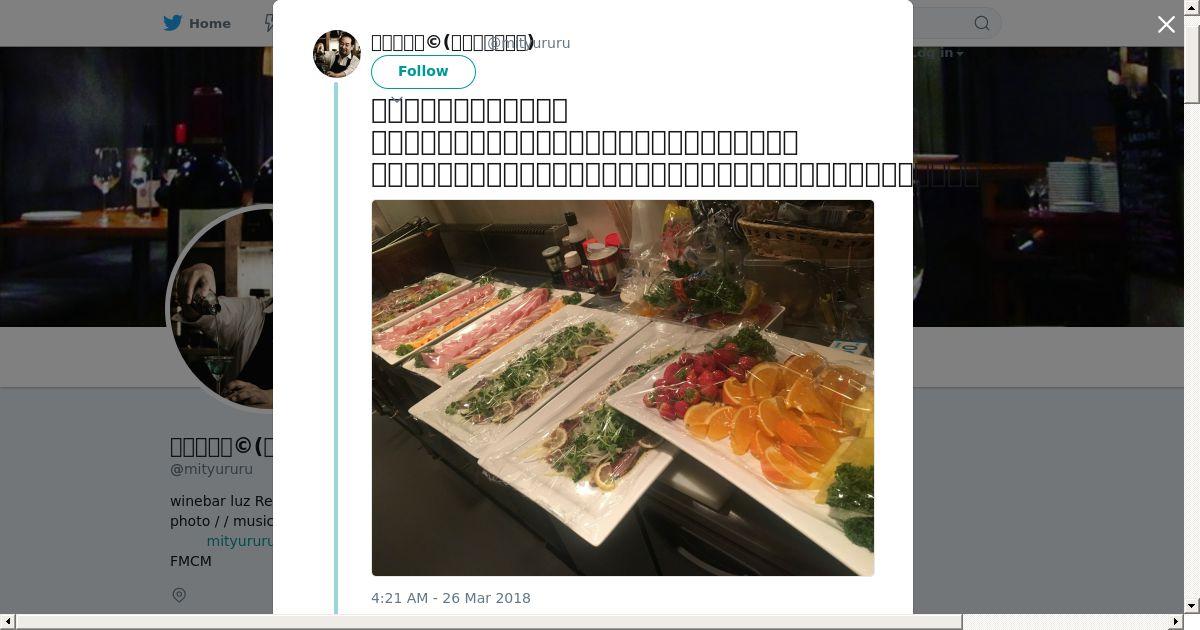Click the vertical scrollbar down arrow

click(1191, 606)
